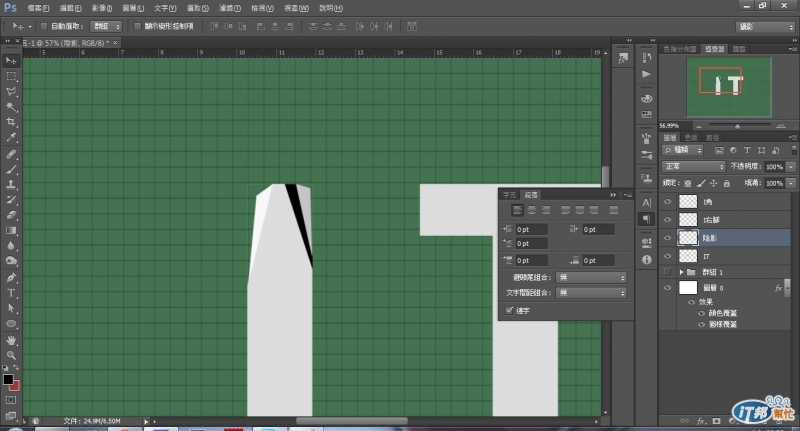Expand the 群組 1 layer group
Viewport: 800px width, 431px height.
click(x=681, y=272)
